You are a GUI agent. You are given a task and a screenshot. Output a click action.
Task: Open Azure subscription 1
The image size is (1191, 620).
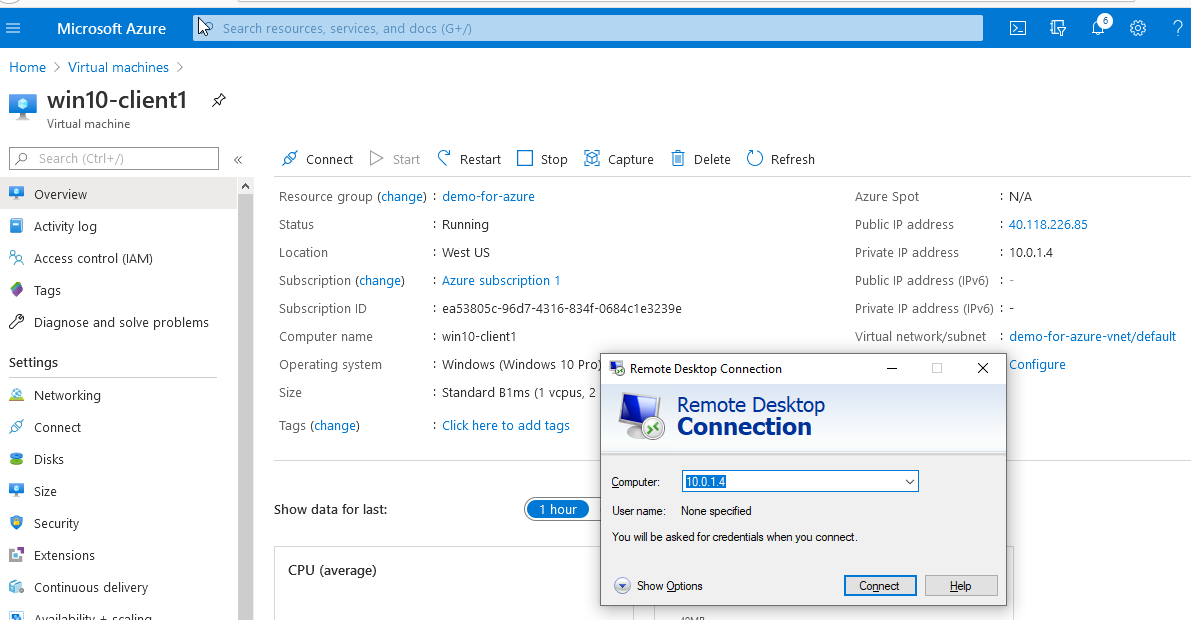tap(501, 280)
